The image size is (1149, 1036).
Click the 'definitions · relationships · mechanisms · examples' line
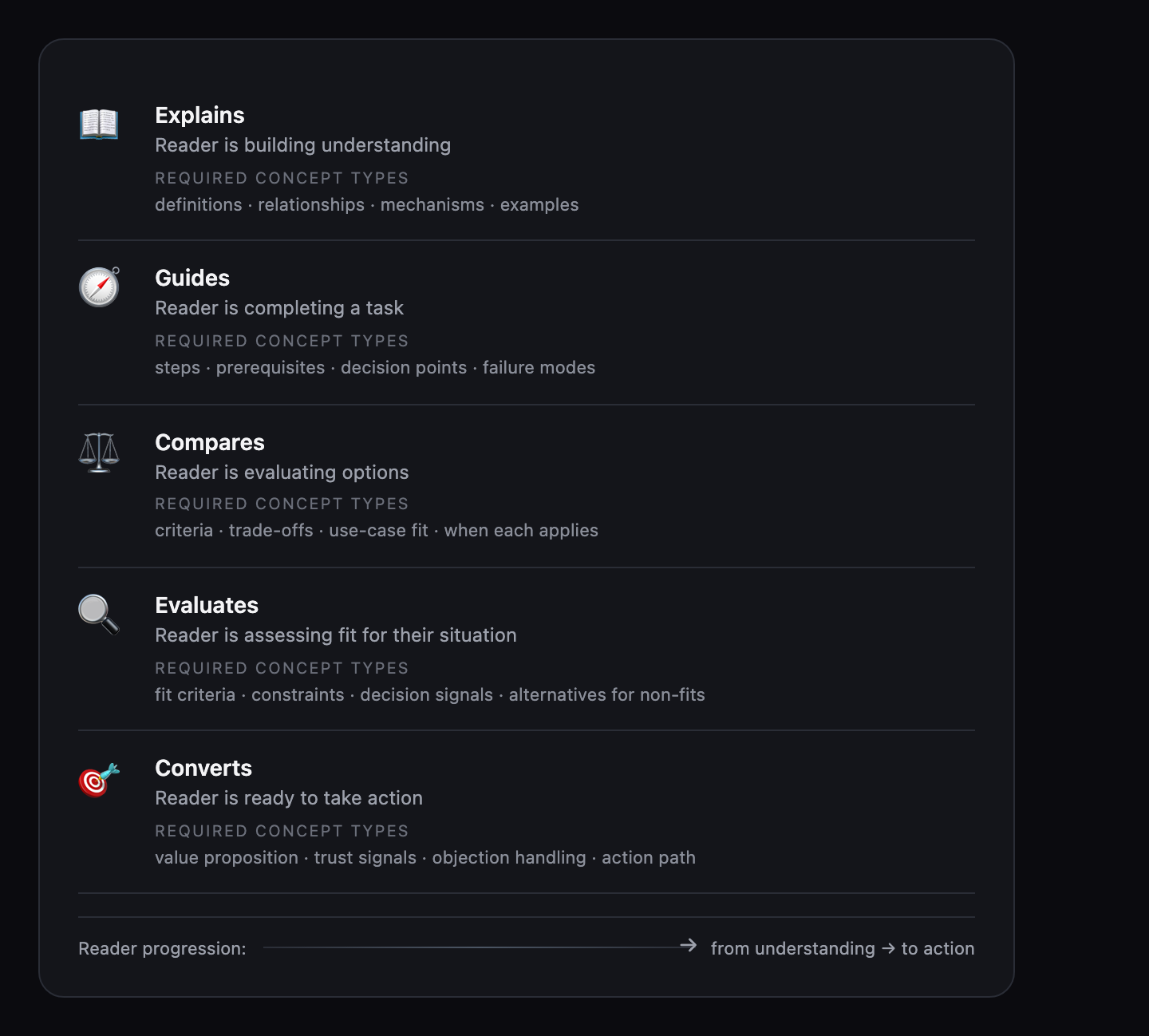pyautogui.click(x=367, y=205)
